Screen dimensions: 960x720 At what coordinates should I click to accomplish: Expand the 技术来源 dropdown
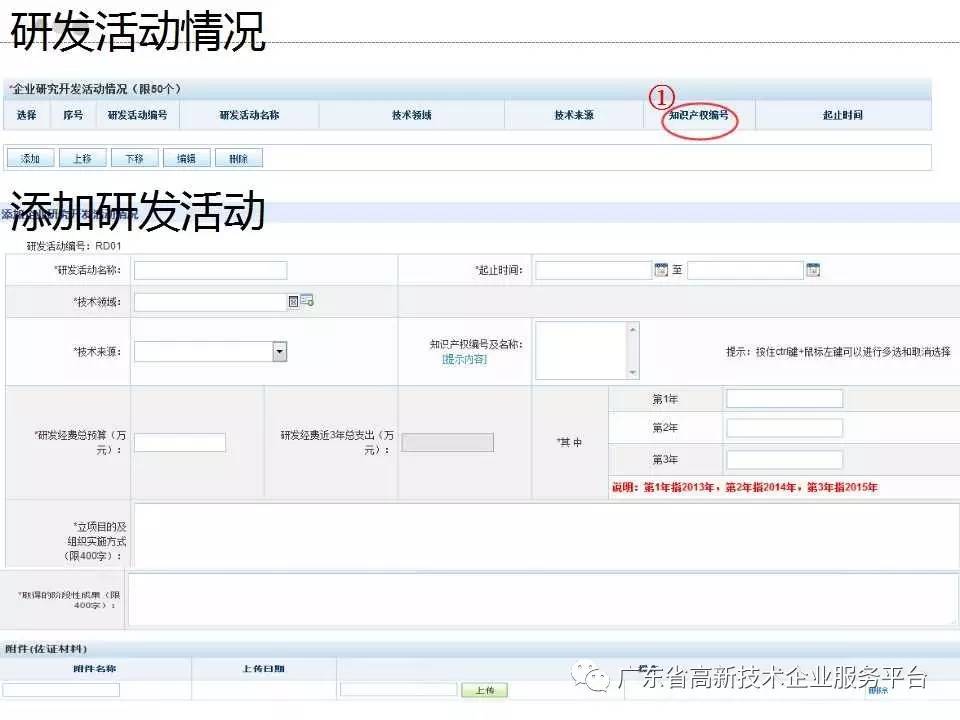tap(280, 351)
